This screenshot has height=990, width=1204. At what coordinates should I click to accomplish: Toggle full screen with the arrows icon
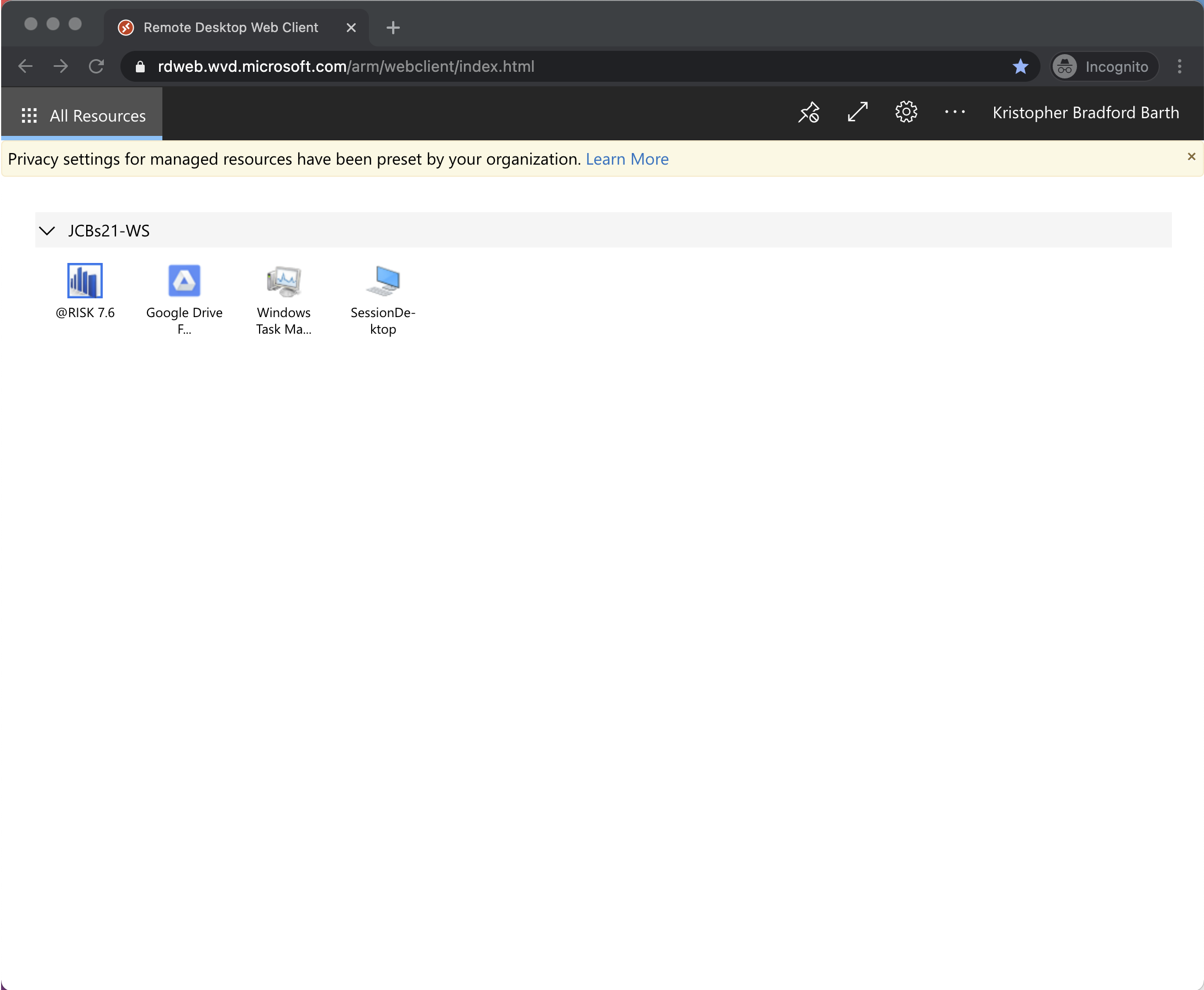(x=857, y=112)
